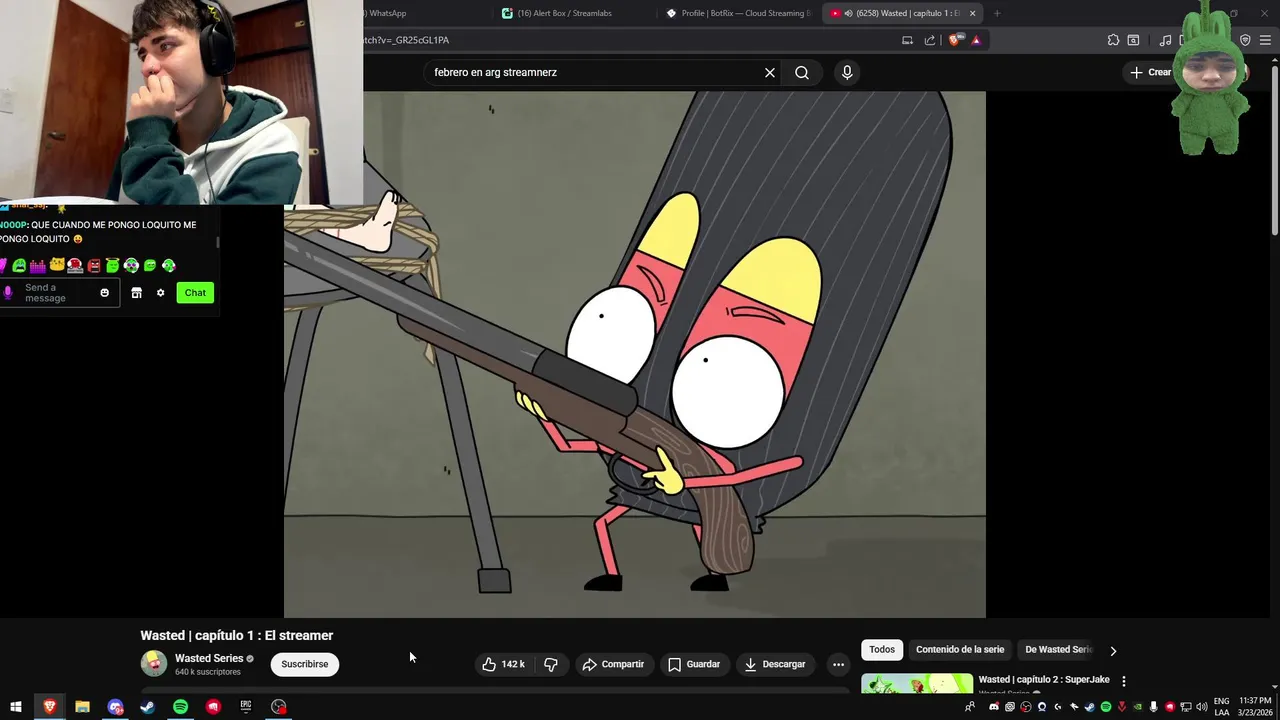Open the Windows Start menu
The image size is (1280, 720).
point(16,707)
